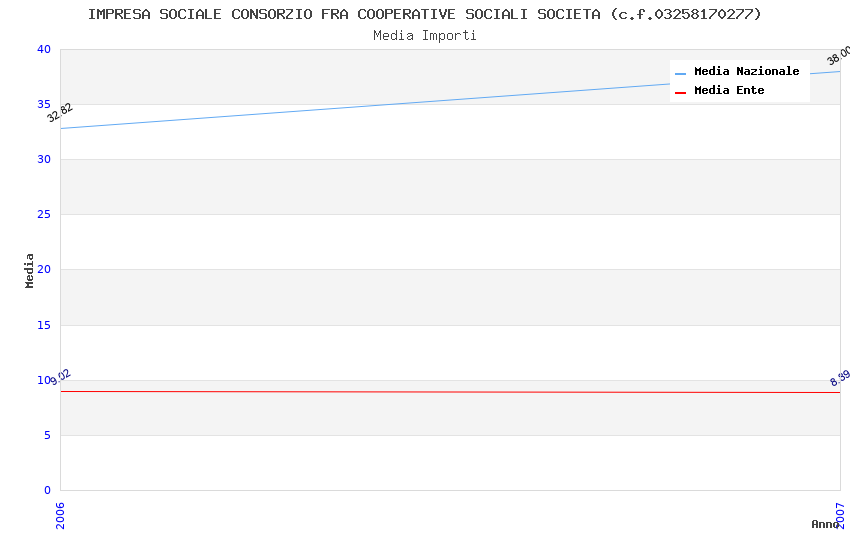Click the Anno axis title
This screenshot has height=550, width=850.
click(x=825, y=524)
